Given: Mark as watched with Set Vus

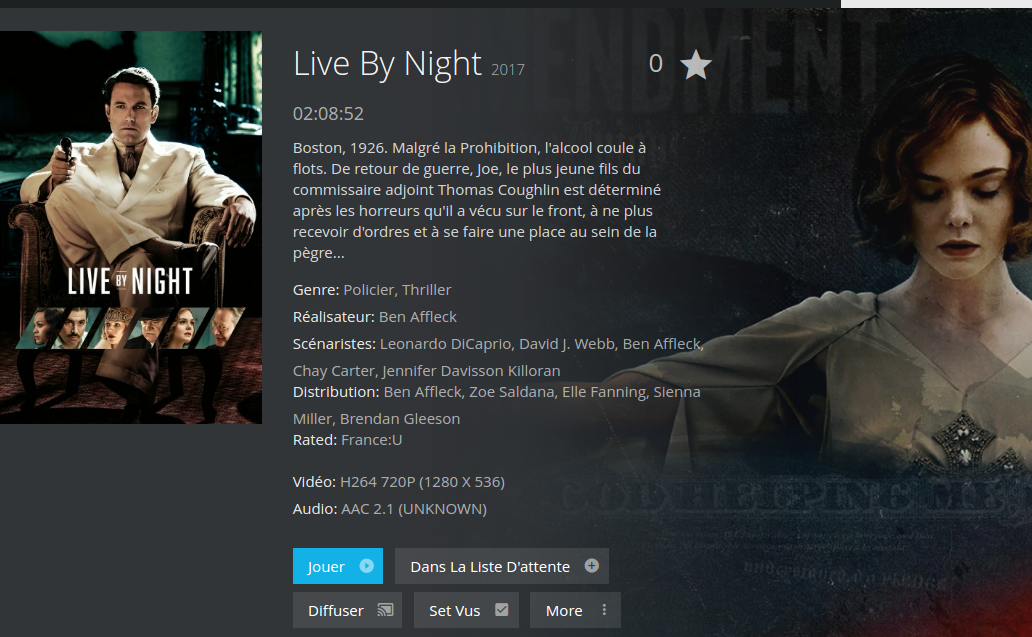Looking at the screenshot, I should pyautogui.click(x=467, y=610).
